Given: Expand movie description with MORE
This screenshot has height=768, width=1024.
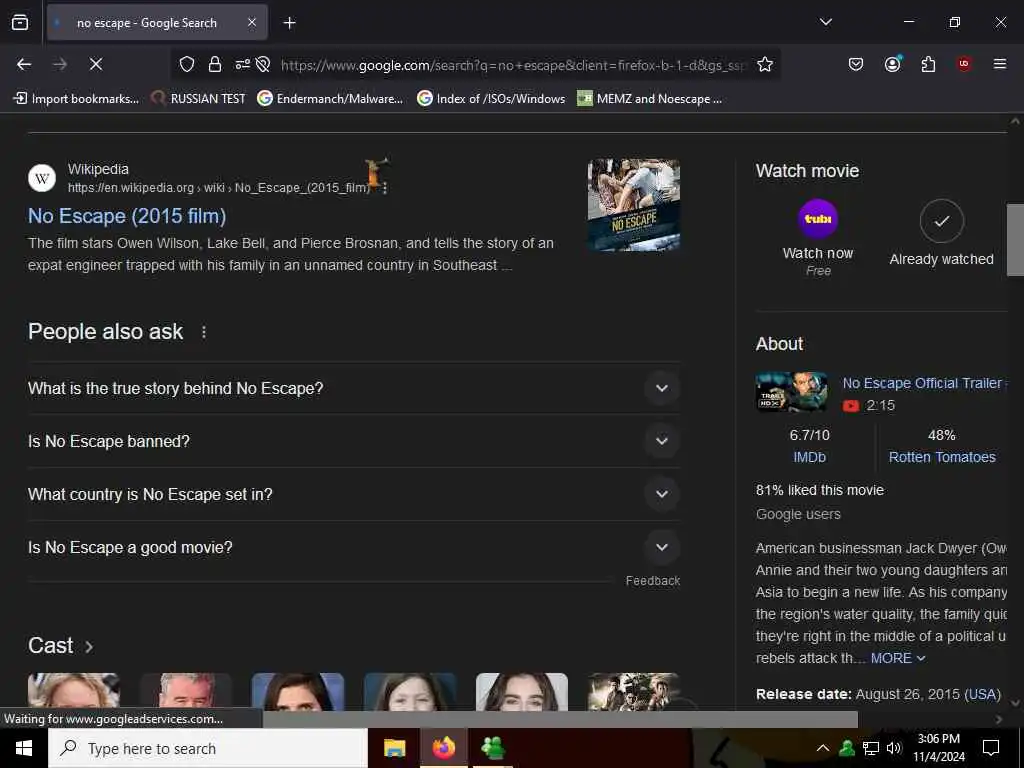Looking at the screenshot, I should pos(898,658).
